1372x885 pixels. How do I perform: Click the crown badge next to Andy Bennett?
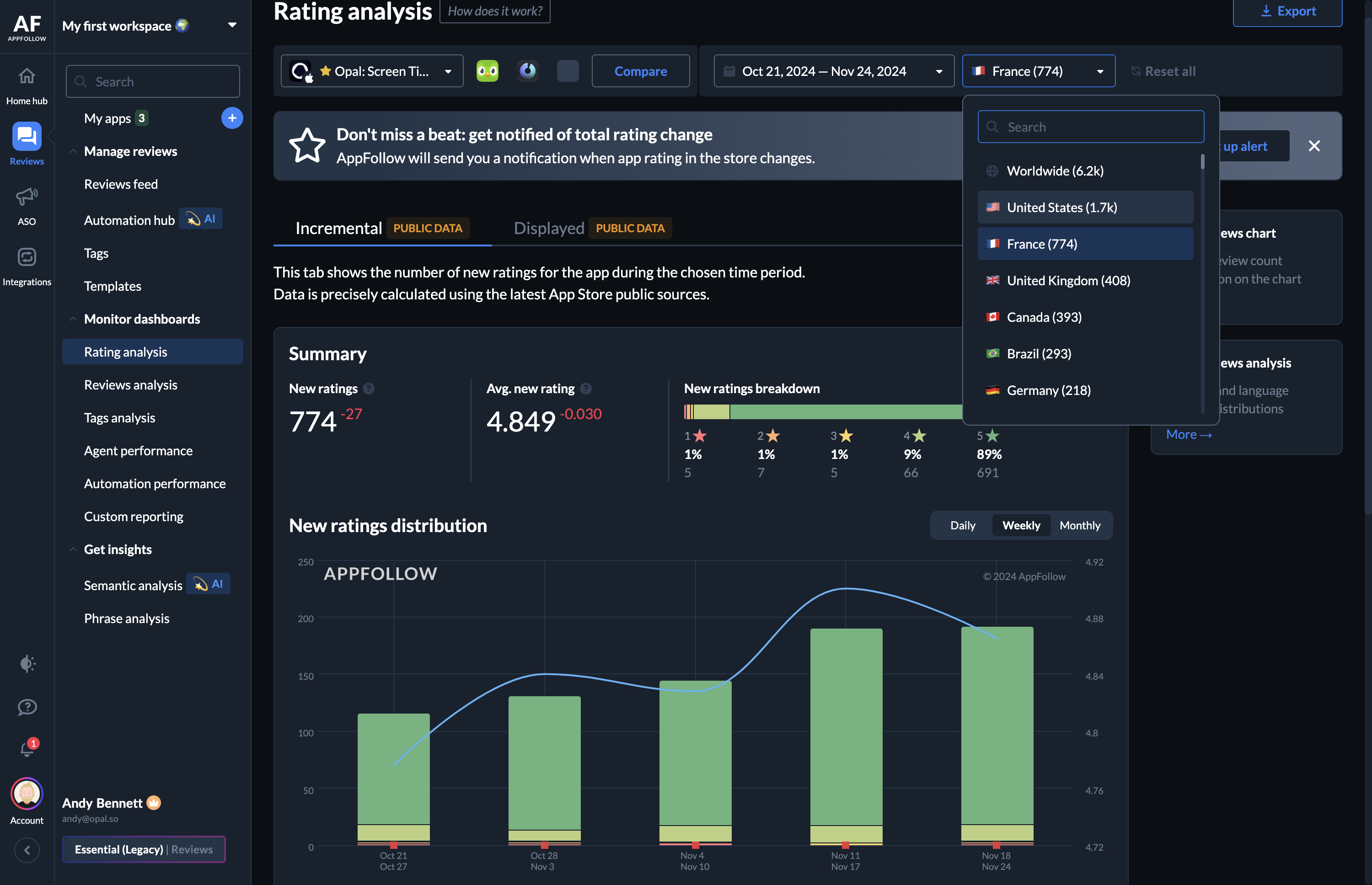point(154,803)
